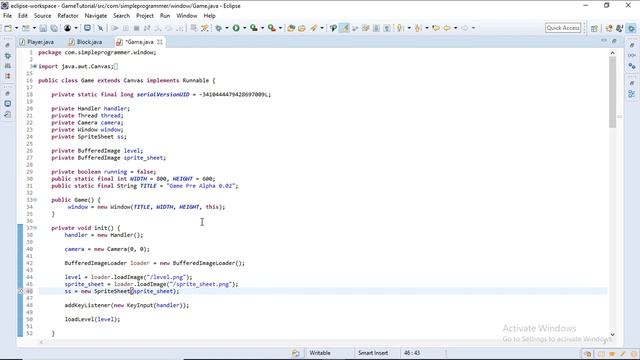Image resolution: width=640 pixels, height=360 pixels.
Task: Toggle Show Whitespace Characters
Action: (x=387, y=28)
